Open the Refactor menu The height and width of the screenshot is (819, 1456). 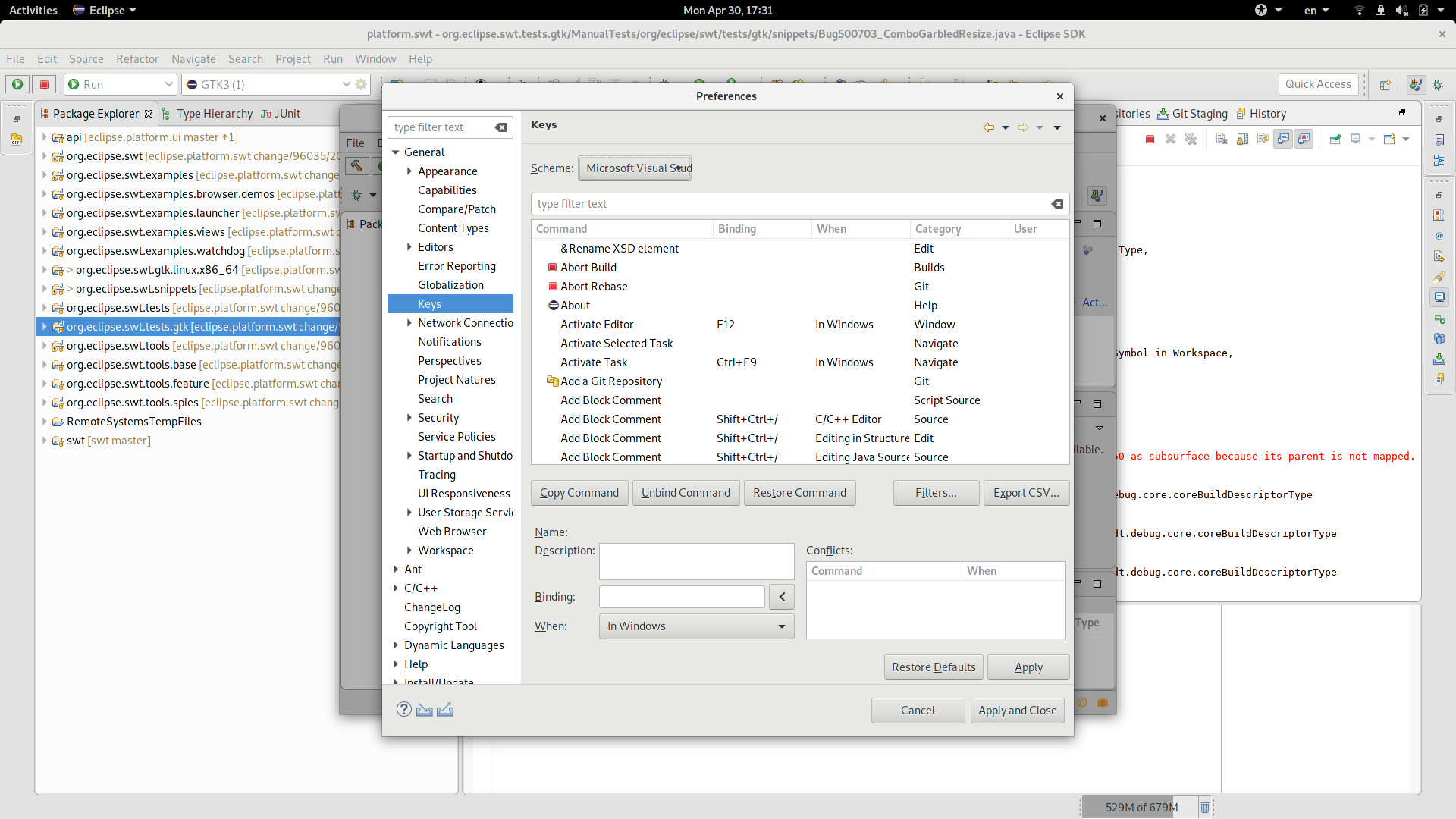pos(137,59)
